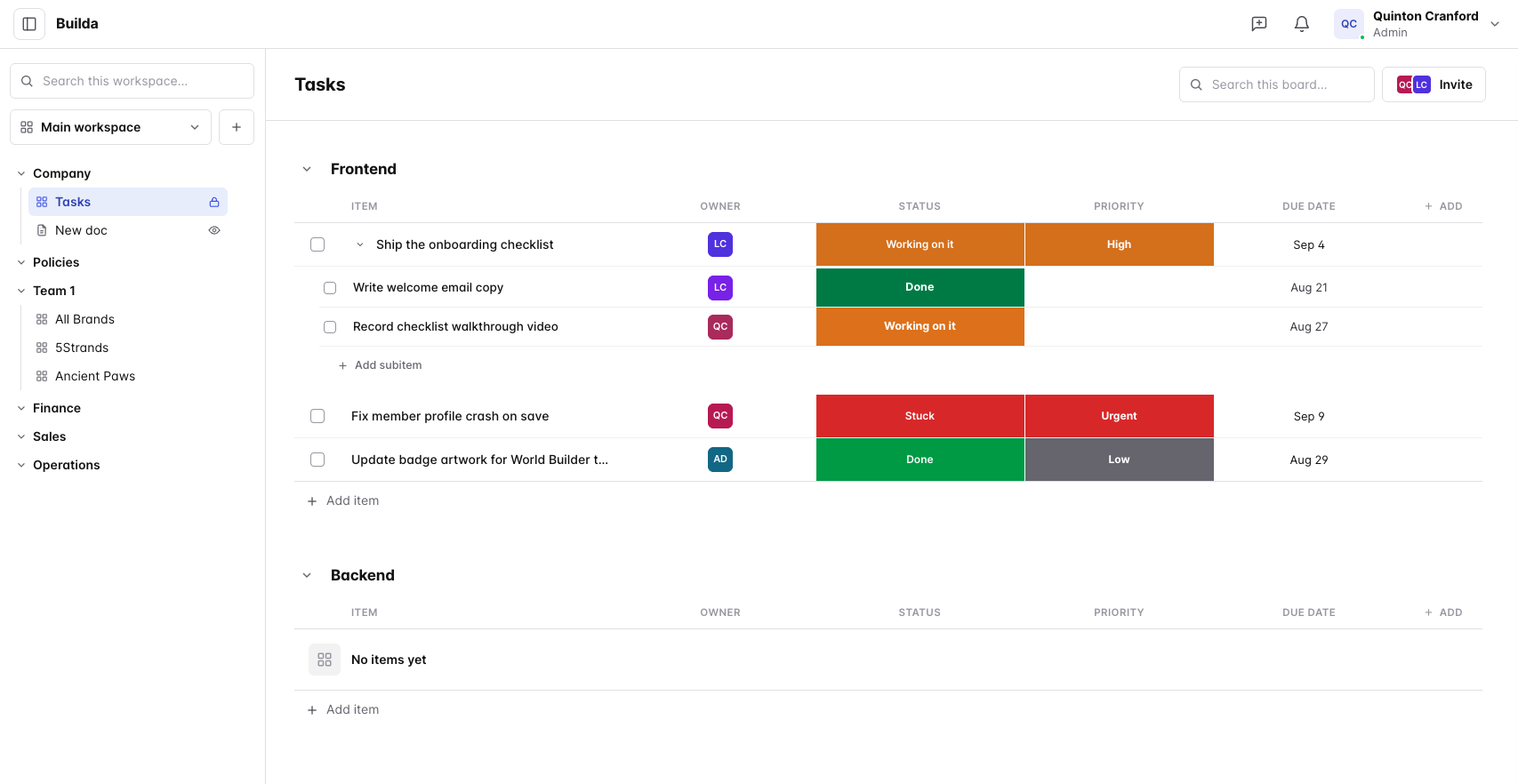Collapse the Backend group

[x=307, y=575]
